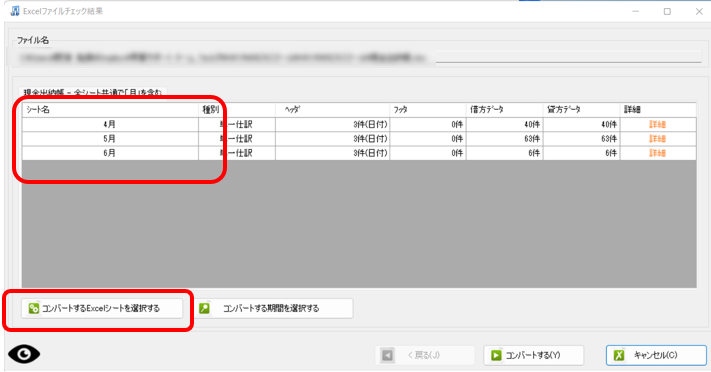This screenshot has width=711, height=372.
Task: Minimize the Excelファイルチェック結果 window
Action: click(635, 11)
